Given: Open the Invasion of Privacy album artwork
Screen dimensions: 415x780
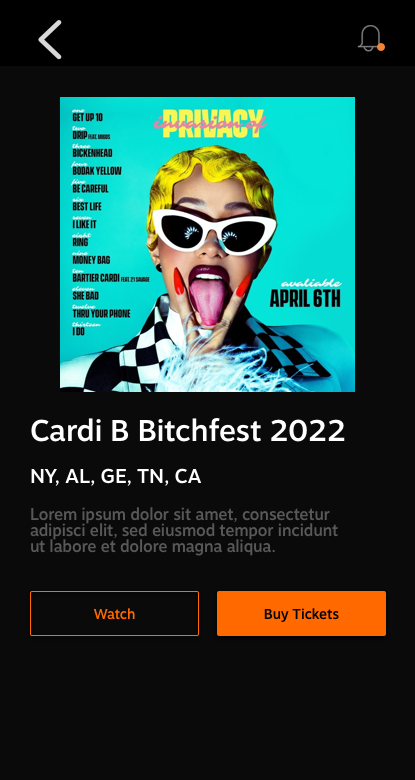Looking at the screenshot, I should click(208, 244).
